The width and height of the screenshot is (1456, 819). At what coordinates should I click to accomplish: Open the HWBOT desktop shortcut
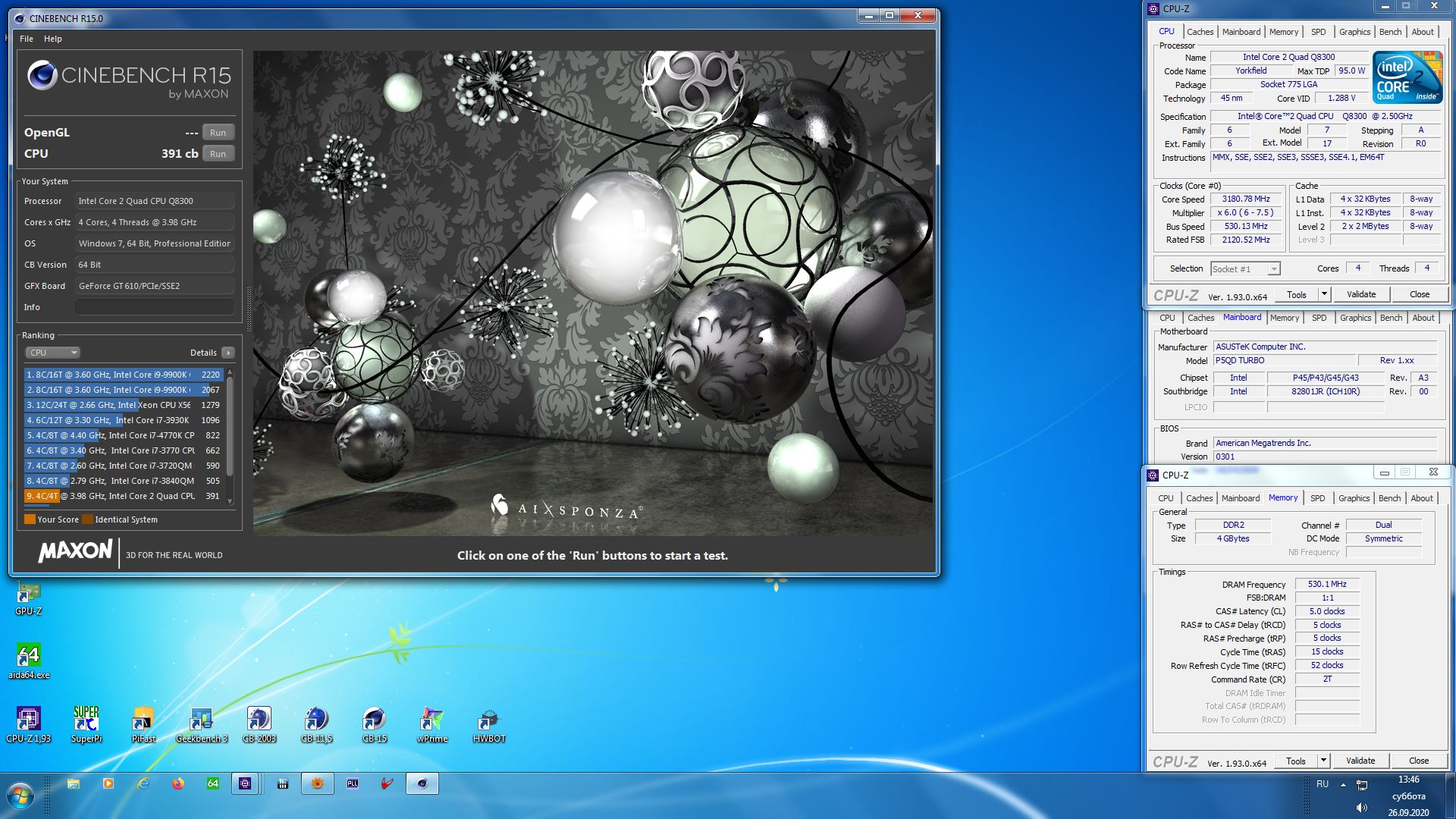click(489, 724)
